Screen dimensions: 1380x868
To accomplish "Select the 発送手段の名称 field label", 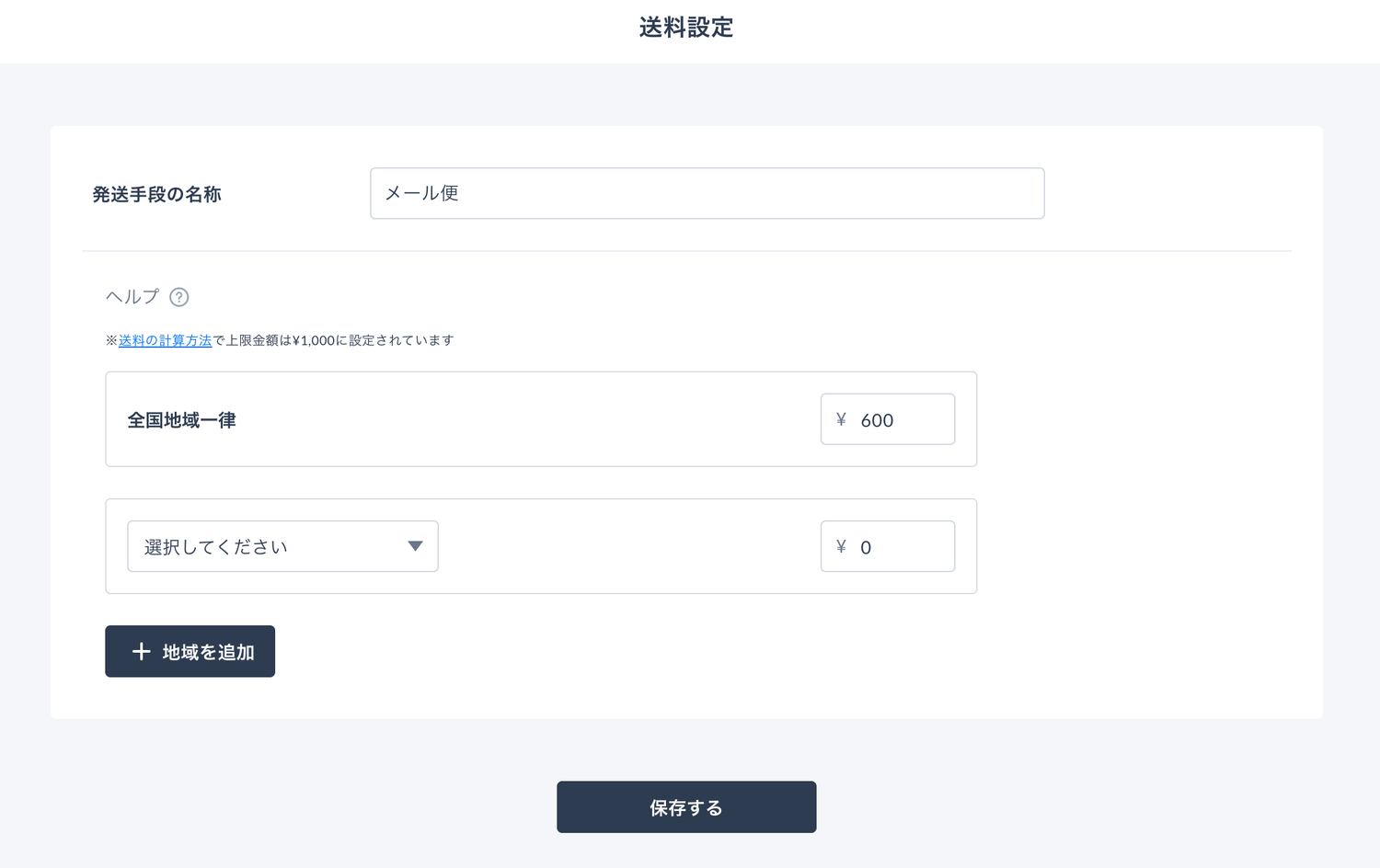I will [157, 194].
